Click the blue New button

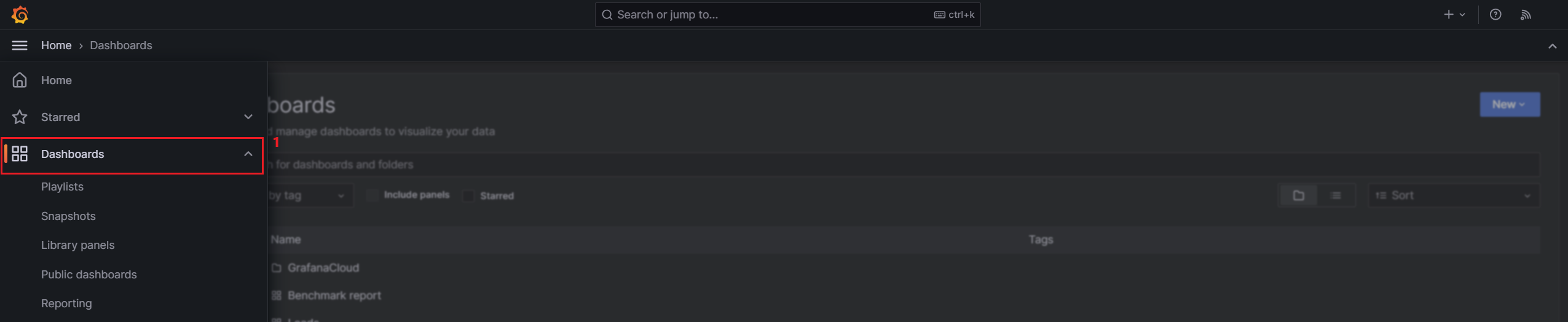tap(1509, 104)
